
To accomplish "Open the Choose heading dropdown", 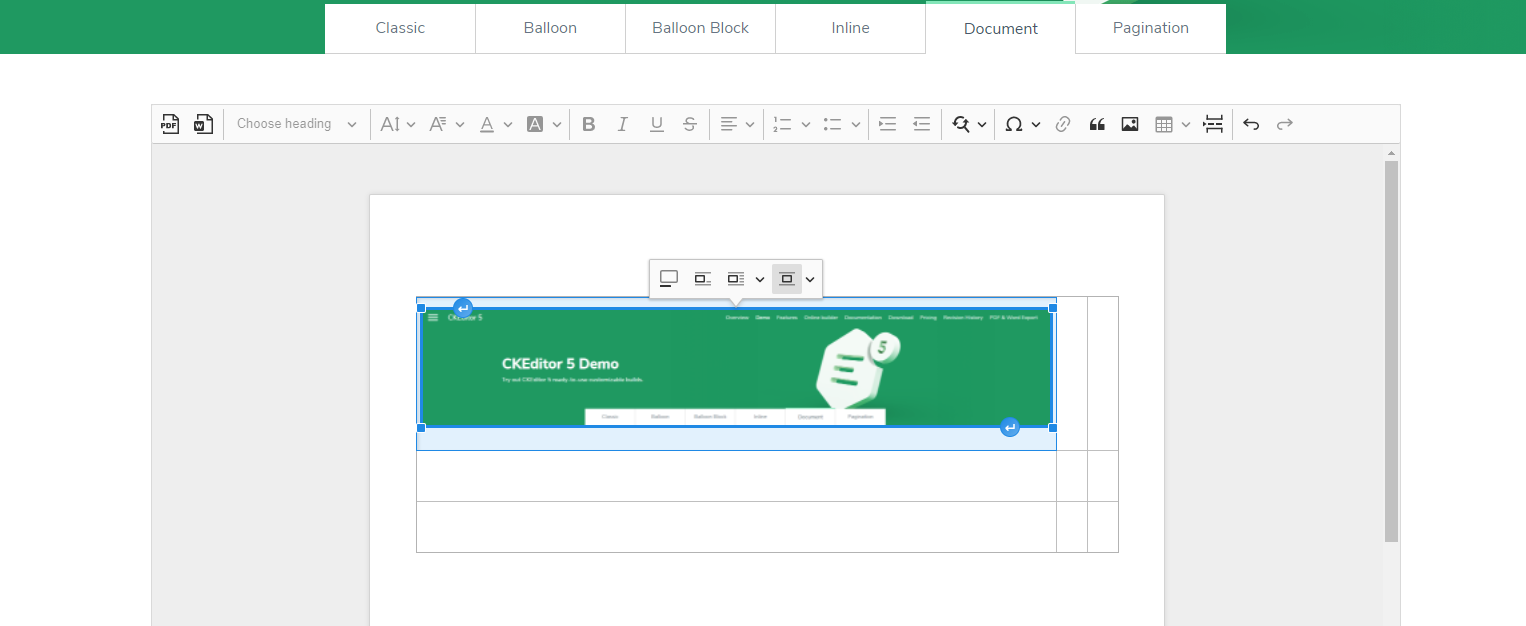I will click(x=296, y=124).
